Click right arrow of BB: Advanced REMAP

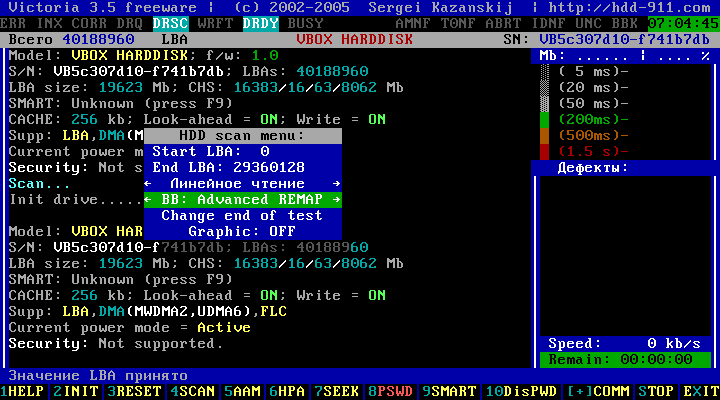point(337,200)
